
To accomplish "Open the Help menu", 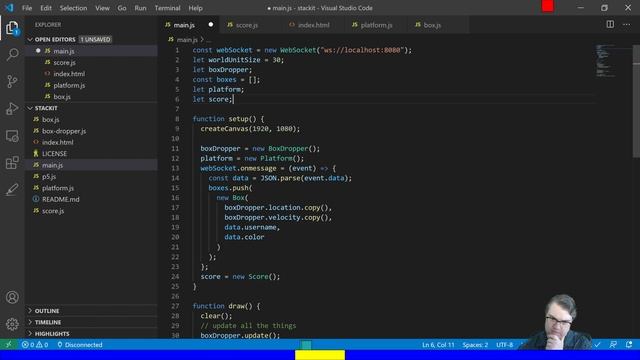I will click(x=195, y=8).
